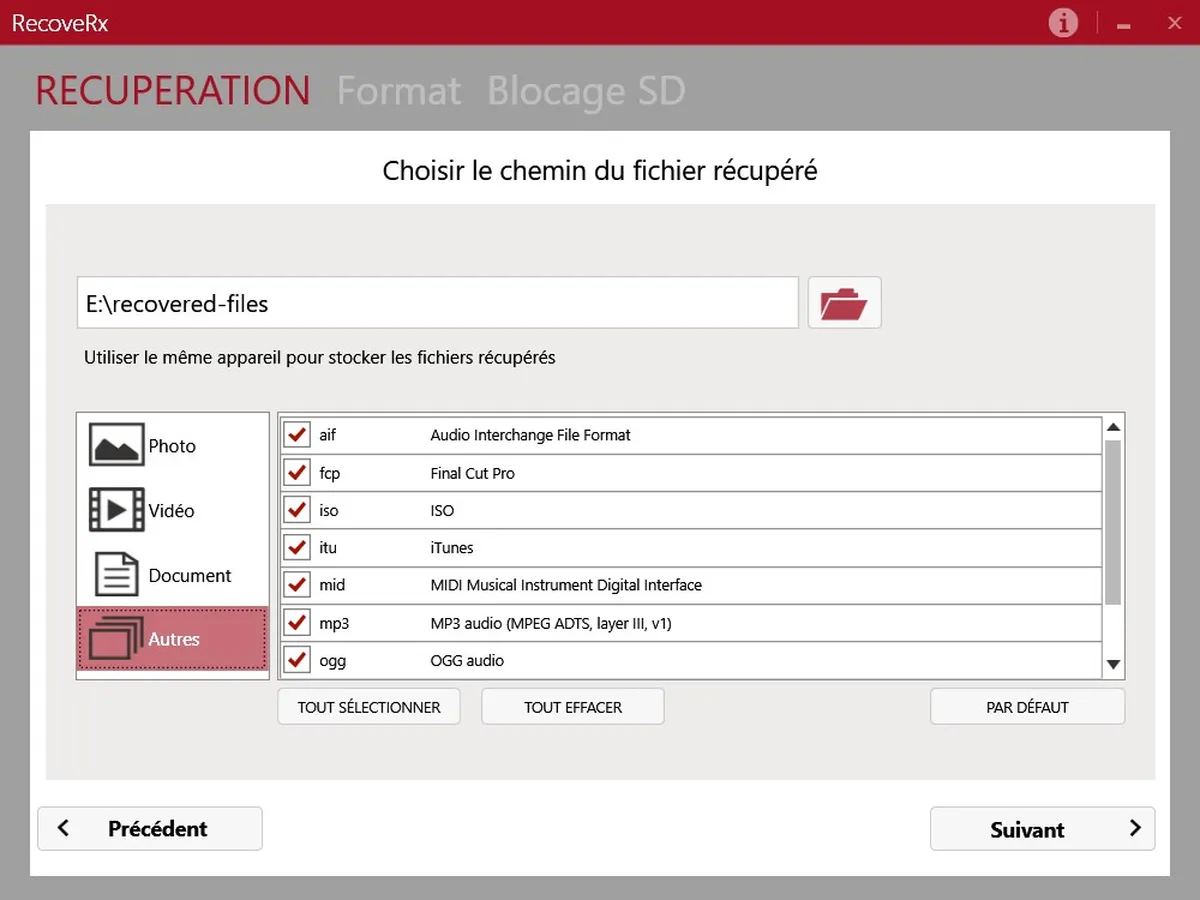Uncheck the aif file type checkbox
The image size is (1200, 900).
click(x=297, y=435)
